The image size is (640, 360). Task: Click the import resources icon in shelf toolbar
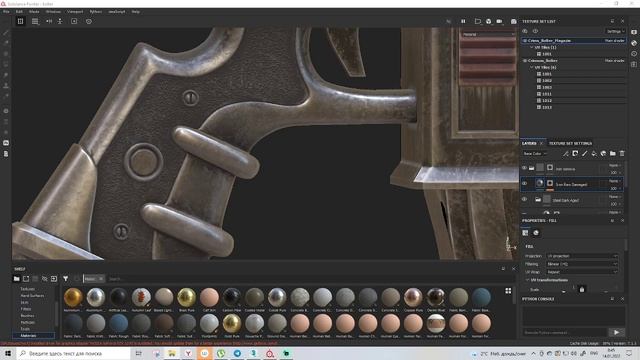point(54,279)
